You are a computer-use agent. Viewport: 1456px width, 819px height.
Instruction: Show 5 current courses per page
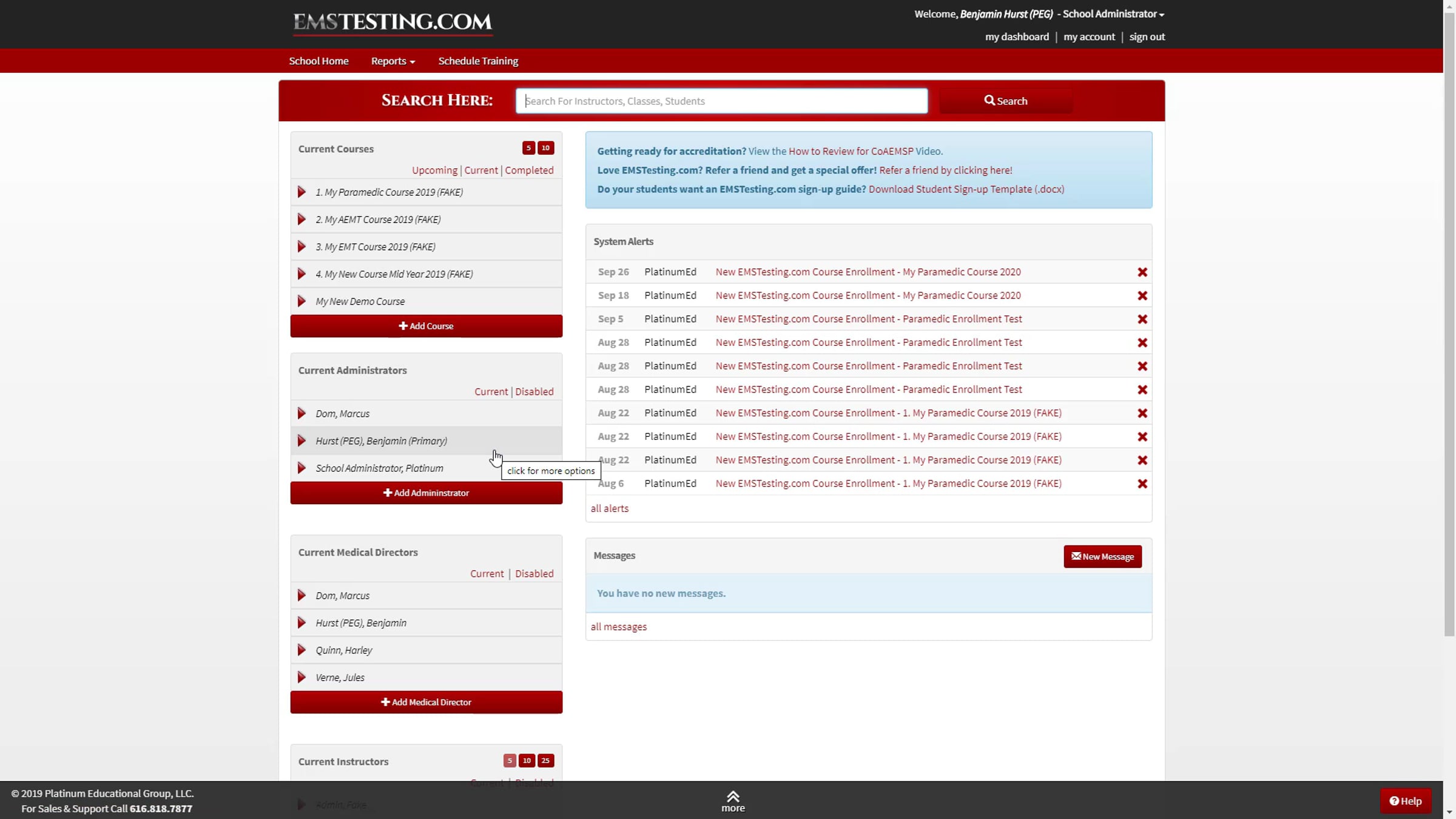coord(528,148)
